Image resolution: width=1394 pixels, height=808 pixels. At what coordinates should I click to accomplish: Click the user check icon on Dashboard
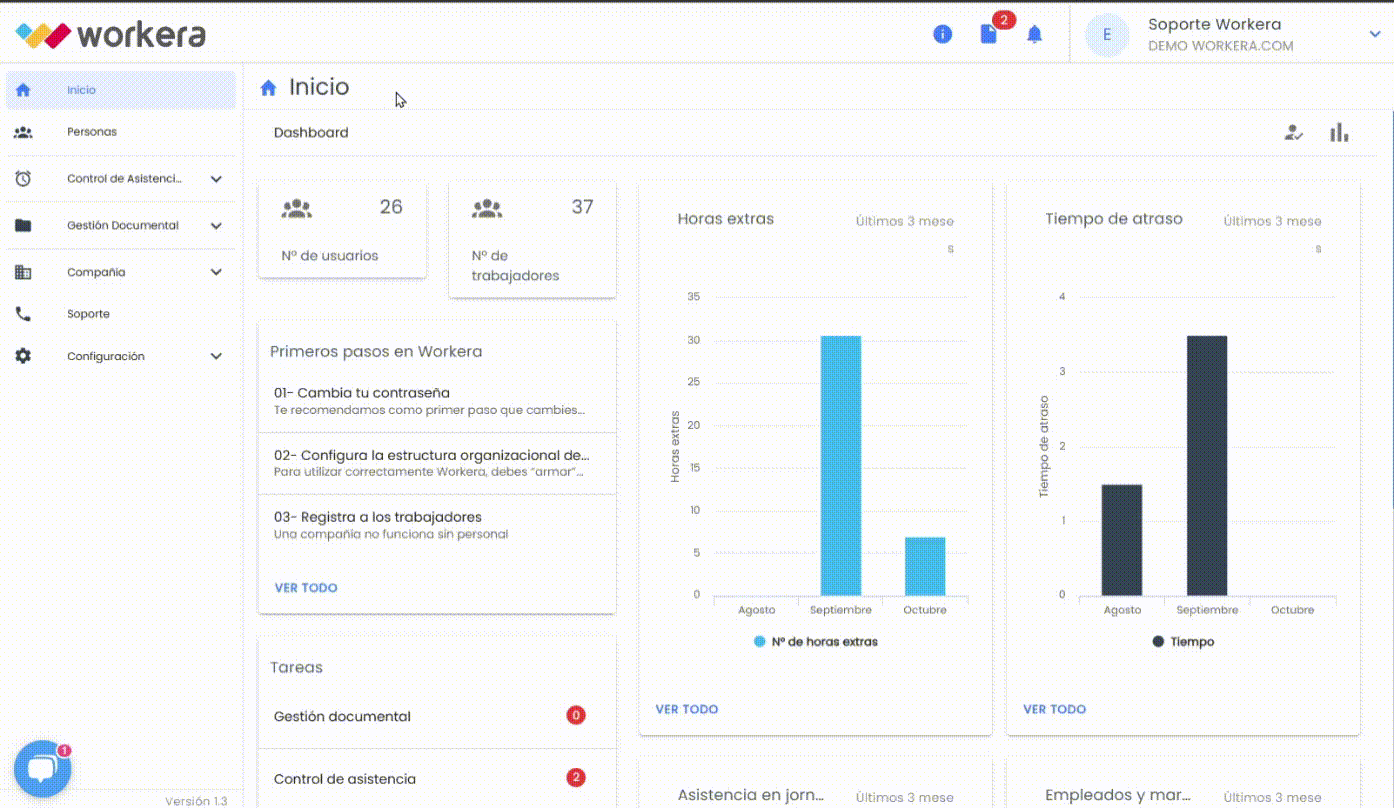1293,132
